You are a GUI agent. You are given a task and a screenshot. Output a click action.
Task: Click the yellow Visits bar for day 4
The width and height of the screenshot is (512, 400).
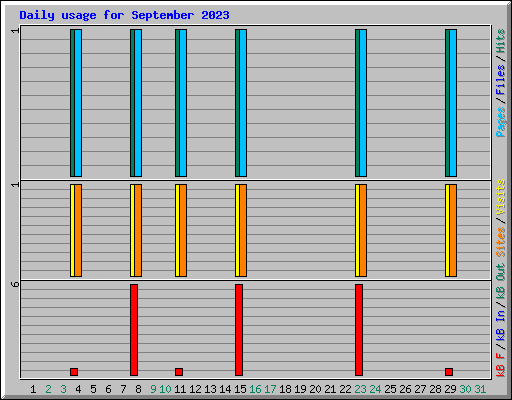coord(72,230)
